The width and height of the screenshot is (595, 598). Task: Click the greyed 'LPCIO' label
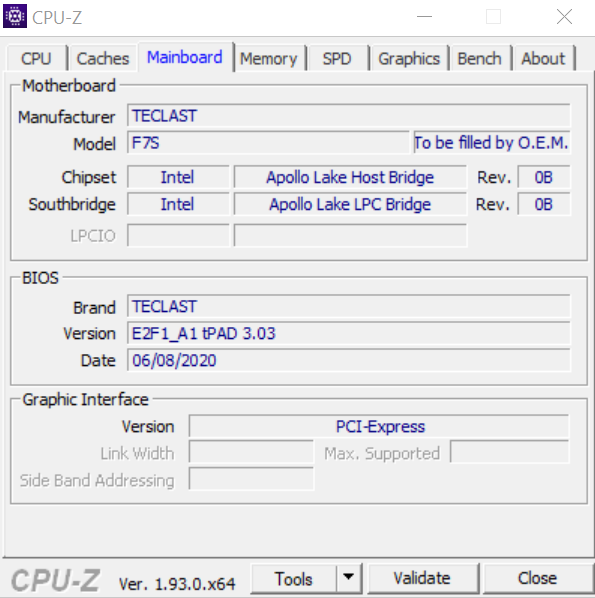93,236
